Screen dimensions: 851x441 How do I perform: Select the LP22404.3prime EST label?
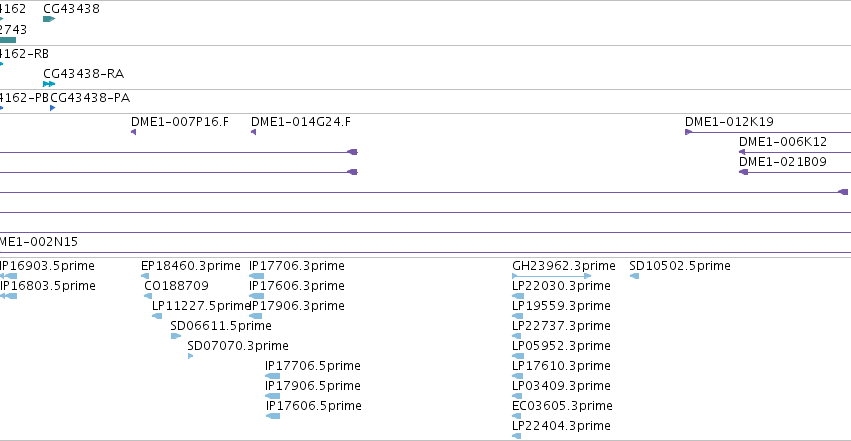(561, 426)
